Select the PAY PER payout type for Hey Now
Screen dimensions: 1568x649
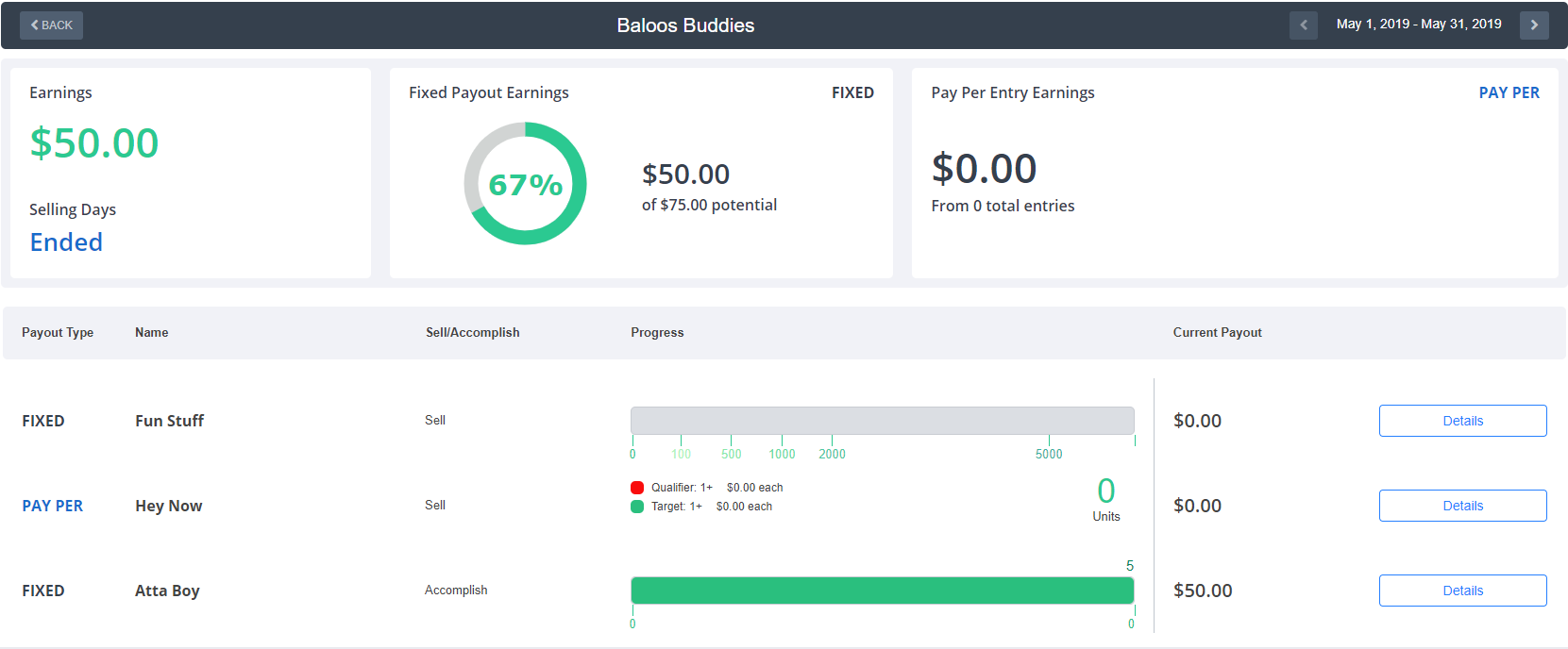tap(53, 506)
